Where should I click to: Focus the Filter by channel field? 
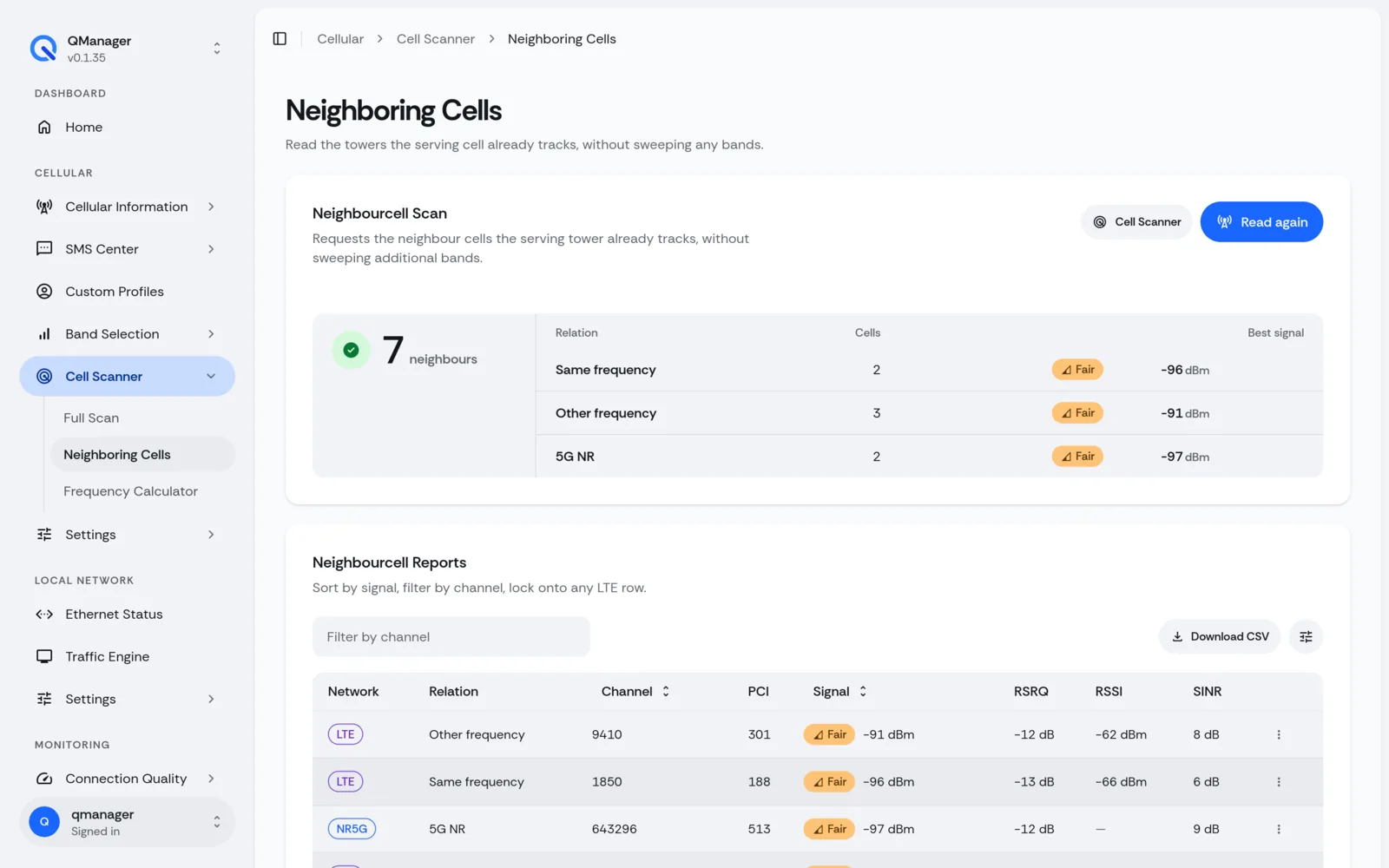(x=451, y=637)
